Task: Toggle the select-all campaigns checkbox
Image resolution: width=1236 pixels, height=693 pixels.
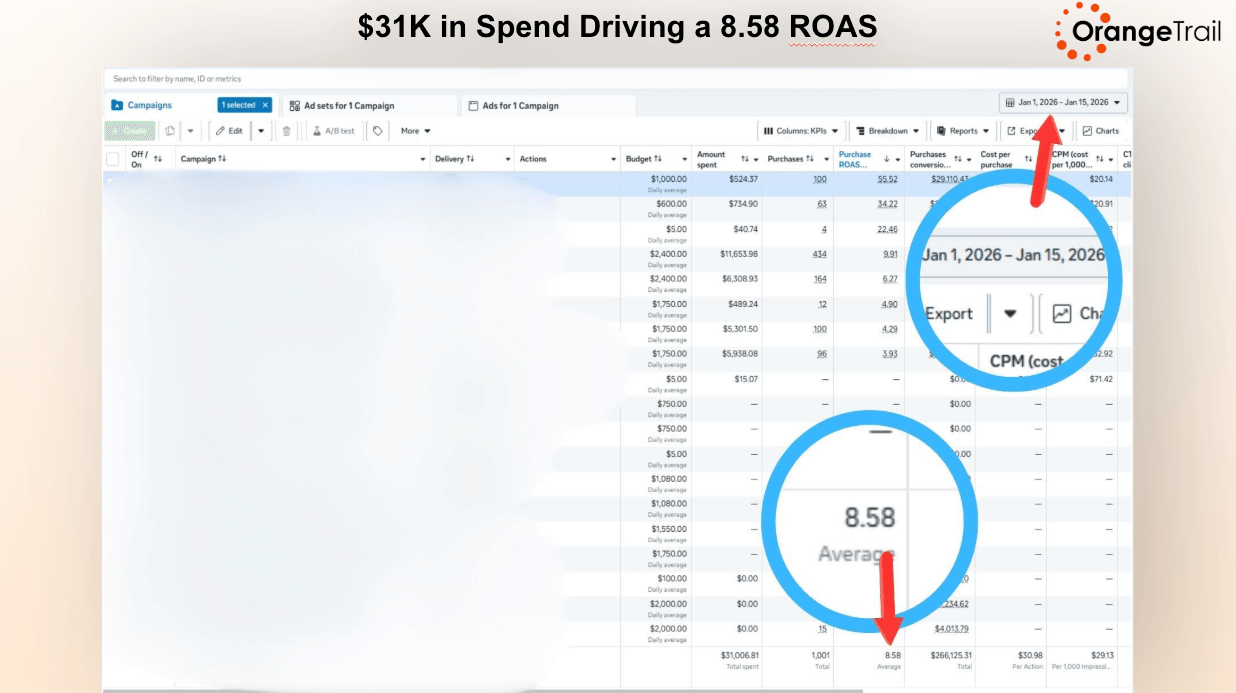Action: pyautogui.click(x=113, y=159)
